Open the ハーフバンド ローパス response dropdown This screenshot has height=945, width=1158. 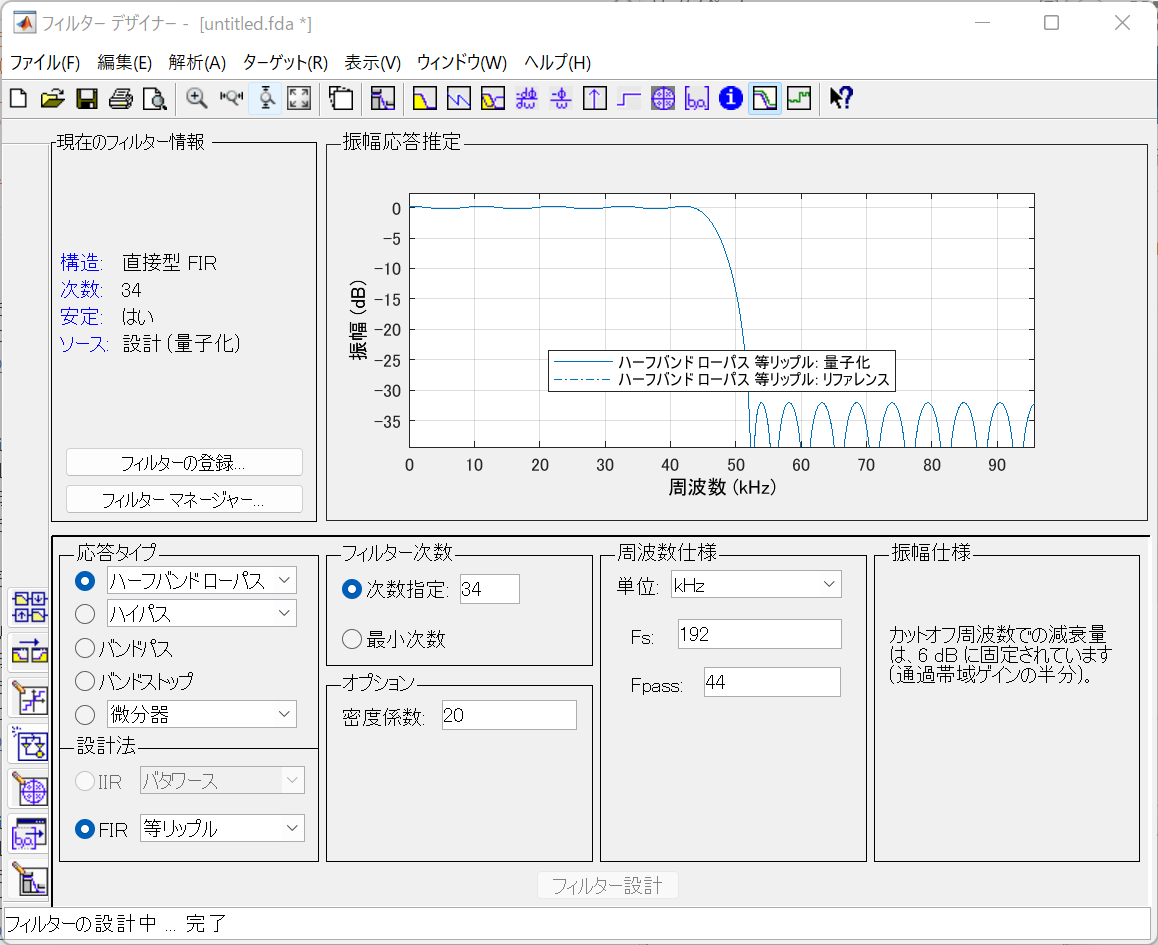click(201, 580)
